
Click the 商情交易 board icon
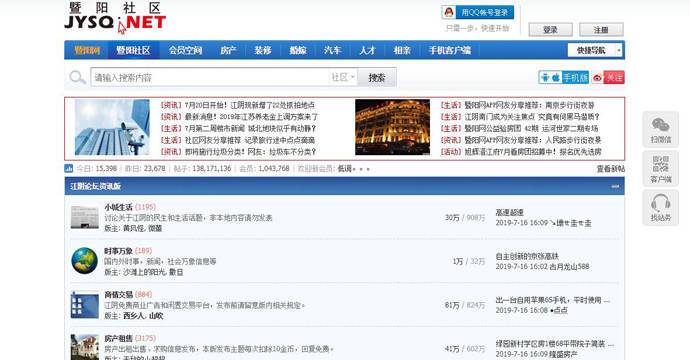84,305
